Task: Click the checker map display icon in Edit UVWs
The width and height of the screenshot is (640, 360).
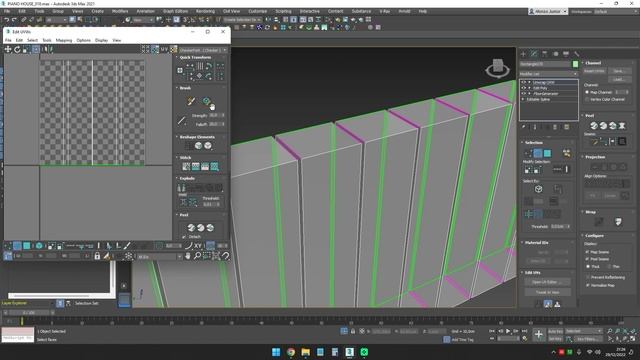Action: tap(173, 49)
